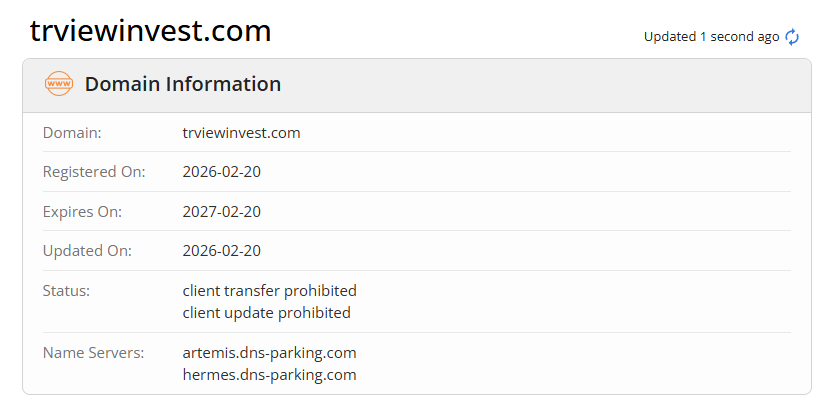
Task: Click the Expires On date 2027-02-20
Action: point(222,212)
